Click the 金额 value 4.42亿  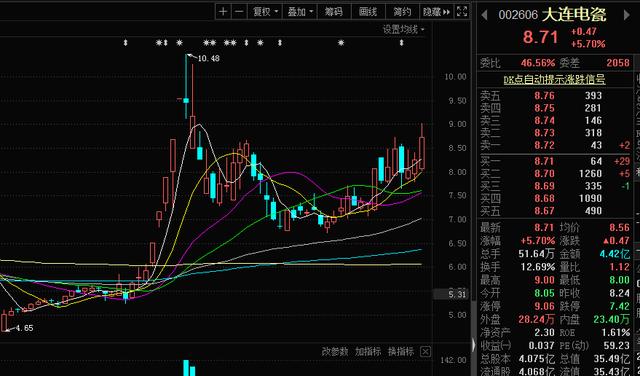pos(615,254)
